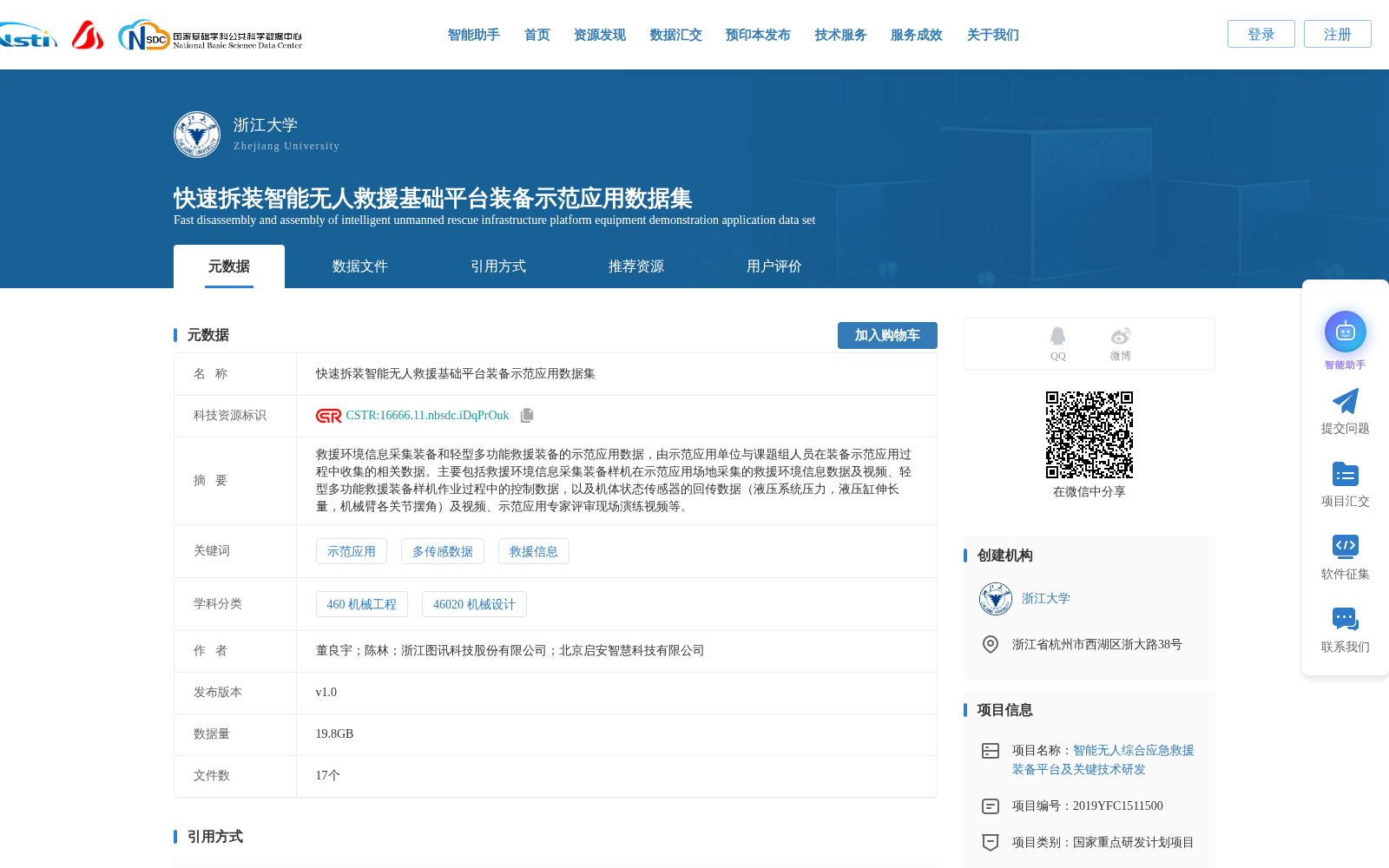Select the 46020 机械设计 subject tag
Image resolution: width=1389 pixels, height=868 pixels.
(x=474, y=604)
